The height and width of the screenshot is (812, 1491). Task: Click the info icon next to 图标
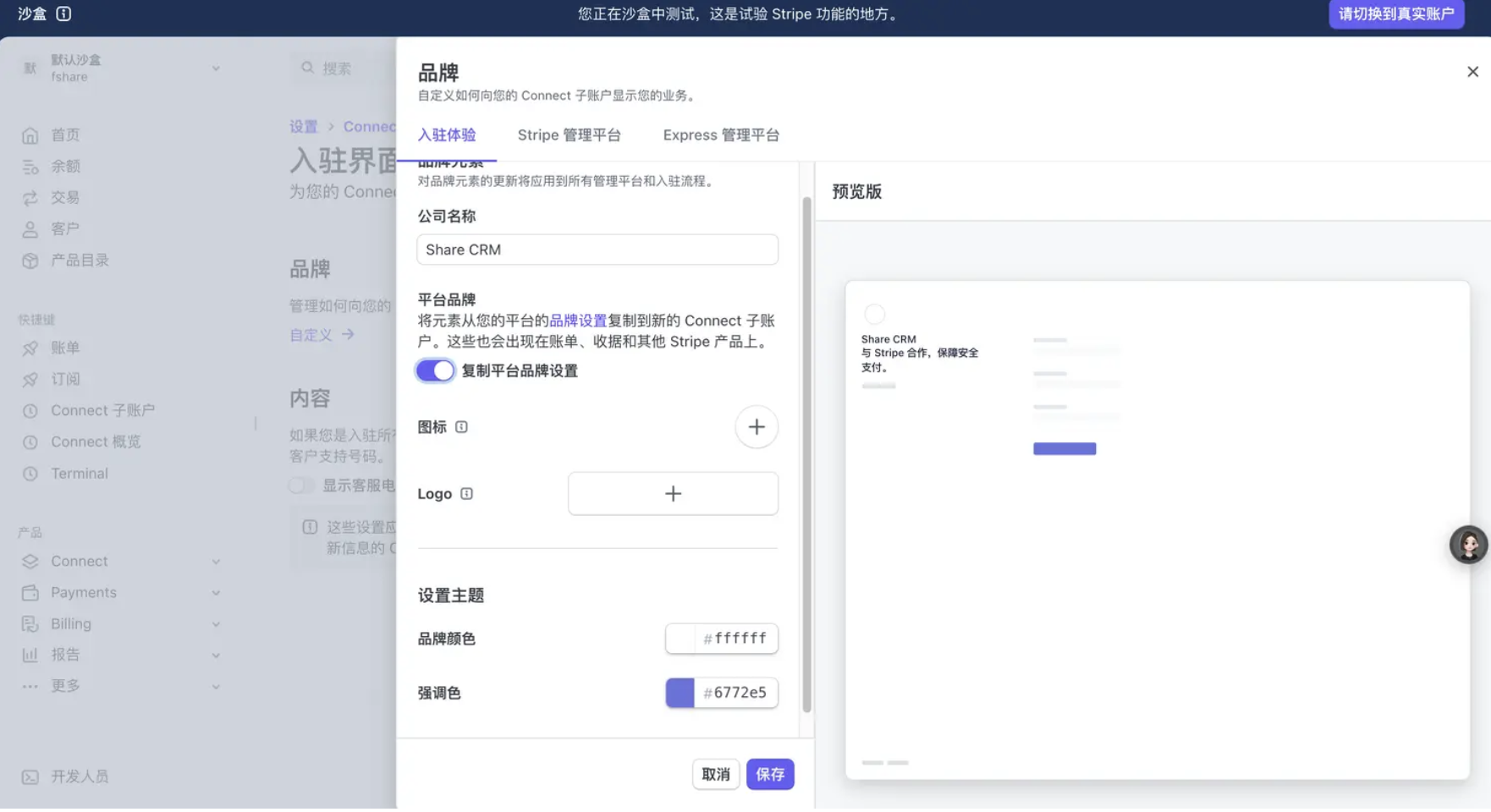(x=461, y=427)
